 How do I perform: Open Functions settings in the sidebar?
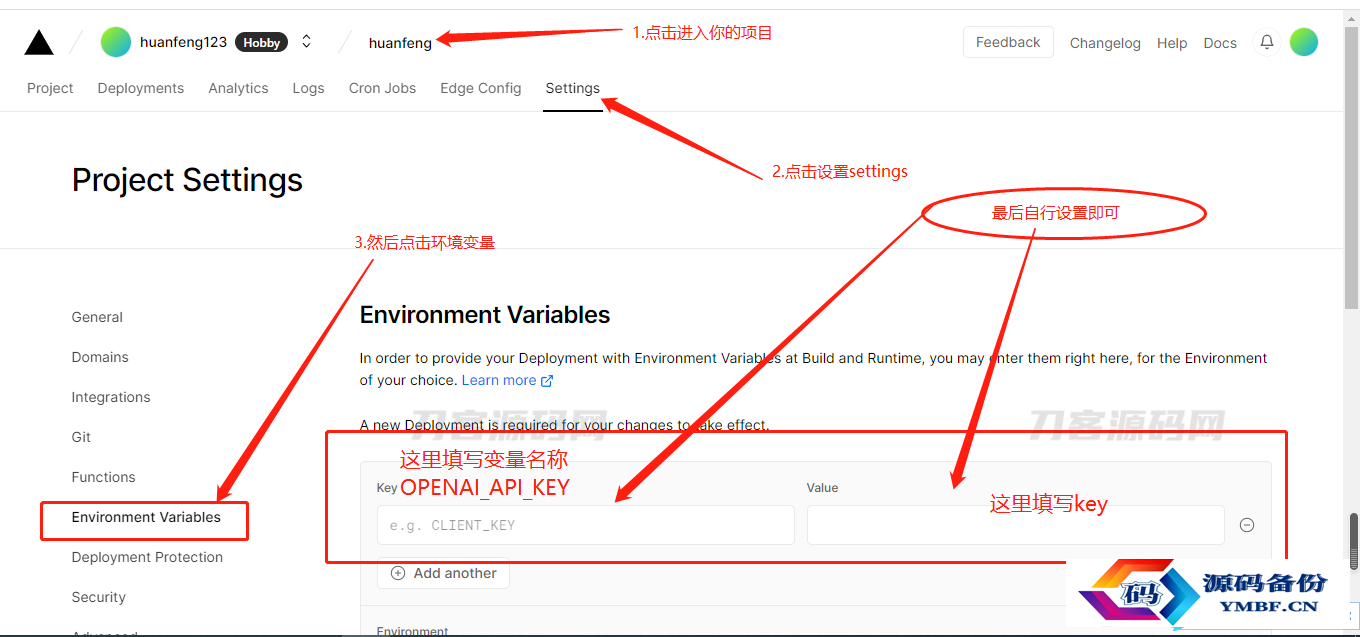click(x=103, y=477)
